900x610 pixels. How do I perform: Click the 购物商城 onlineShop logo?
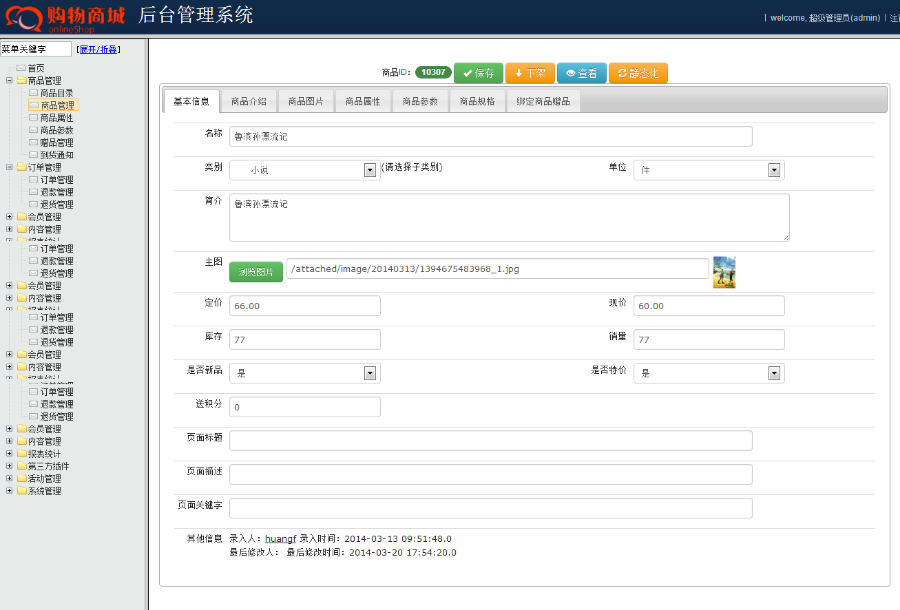(65, 18)
